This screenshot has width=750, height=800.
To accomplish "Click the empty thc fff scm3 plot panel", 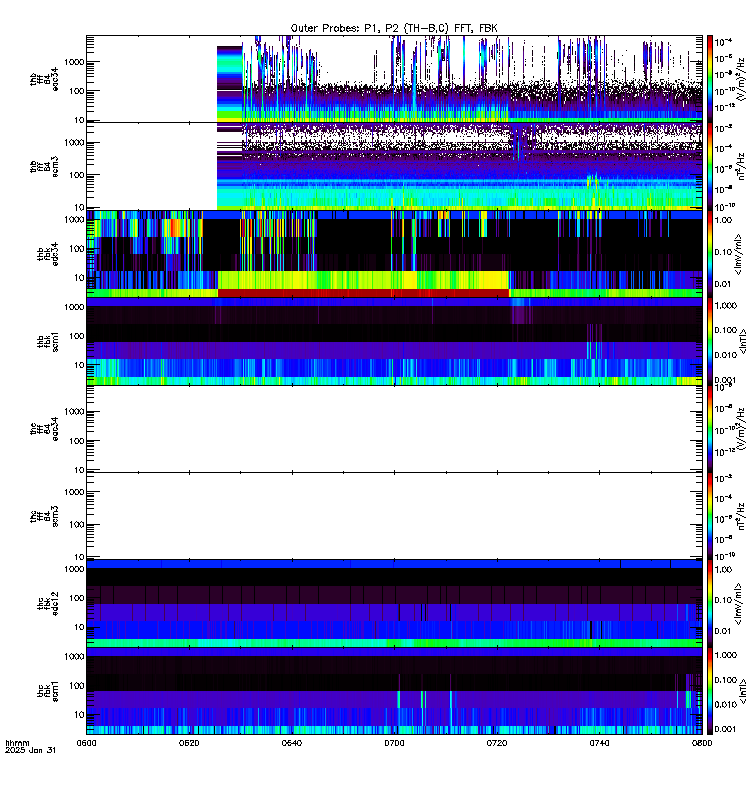I will pos(394,516).
